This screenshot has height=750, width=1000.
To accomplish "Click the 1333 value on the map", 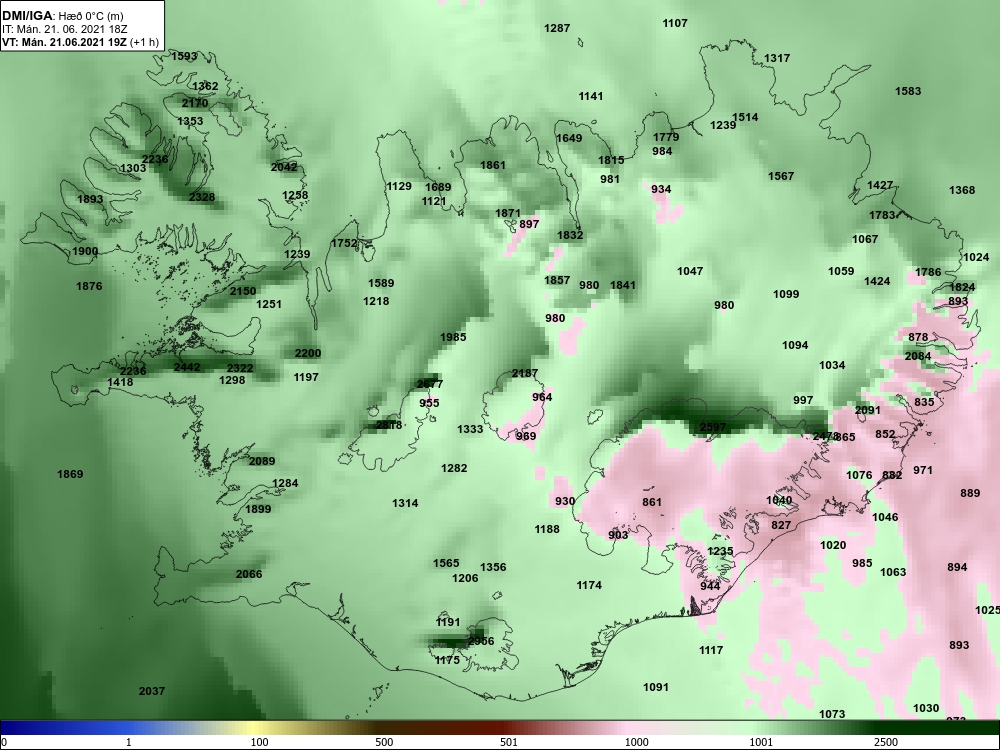I will pos(470,429).
